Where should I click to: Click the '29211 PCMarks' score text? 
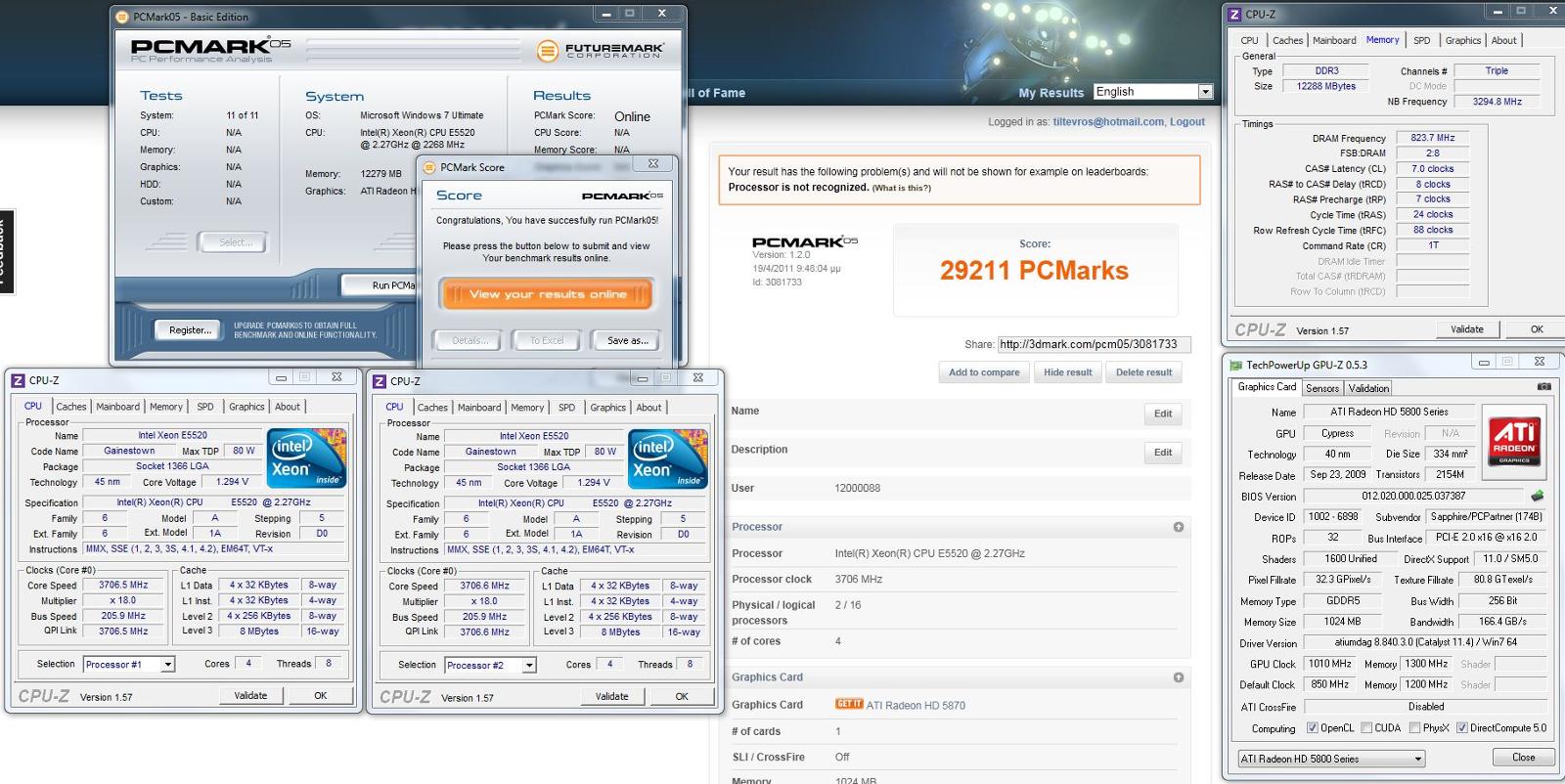pyautogui.click(x=1034, y=271)
